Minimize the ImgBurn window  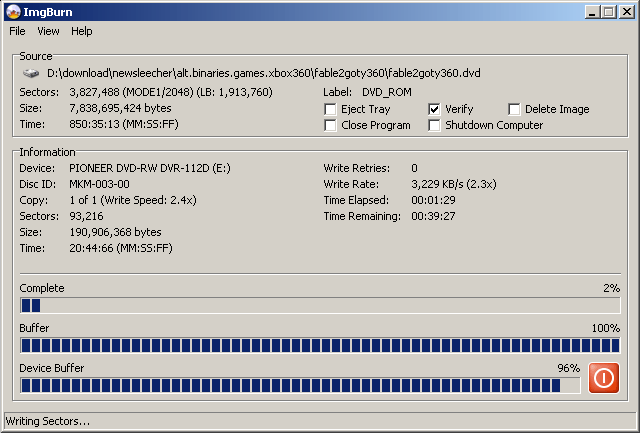coord(592,12)
